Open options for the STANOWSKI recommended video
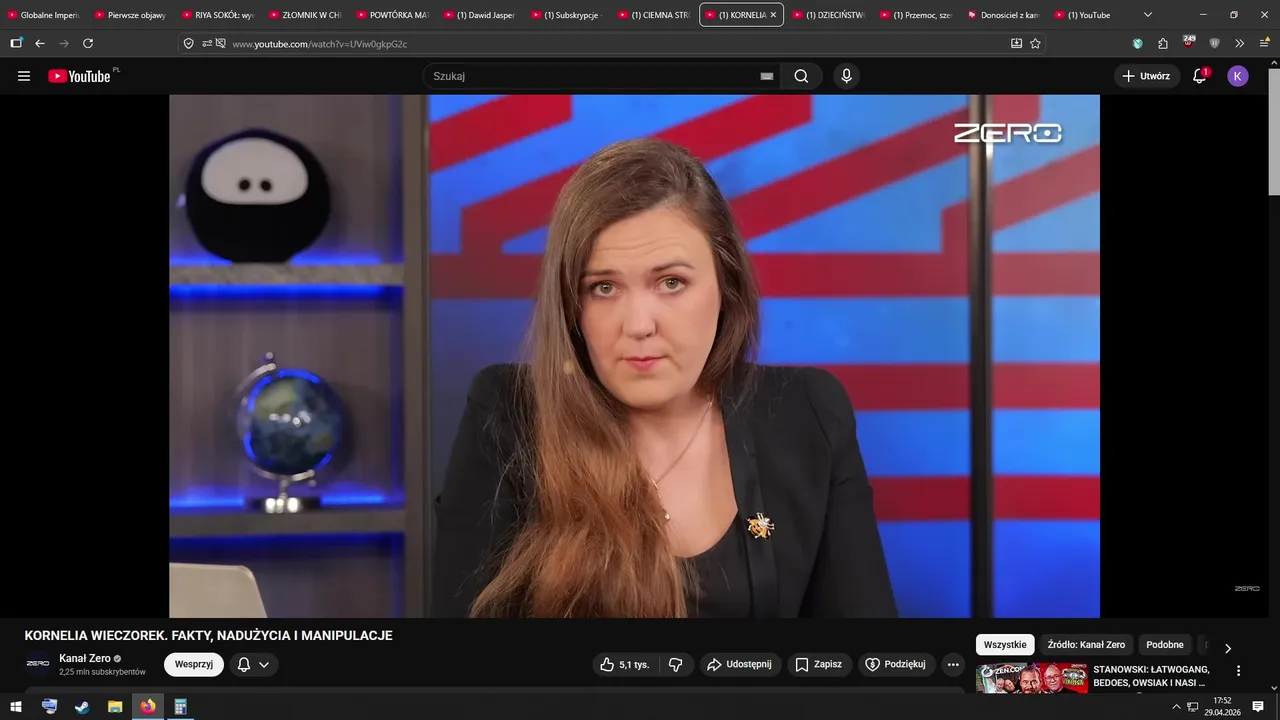This screenshot has height=720, width=1280. click(1238, 671)
